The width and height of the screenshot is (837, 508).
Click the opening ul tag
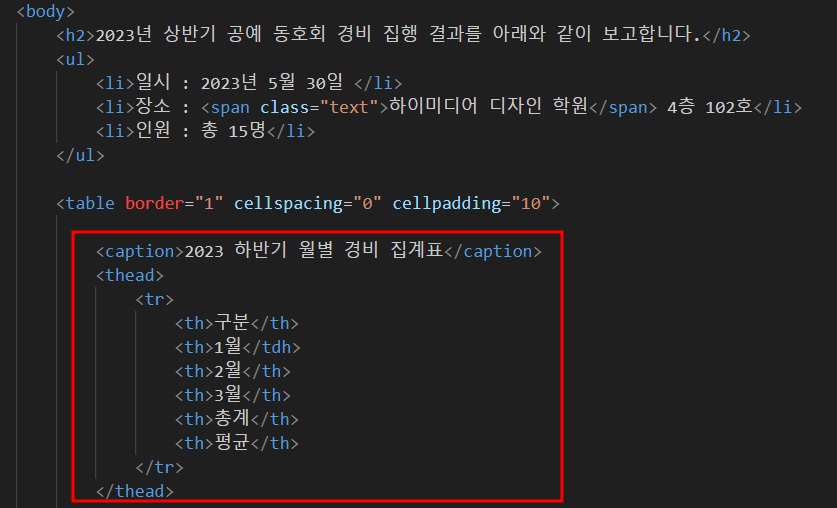tap(75, 59)
